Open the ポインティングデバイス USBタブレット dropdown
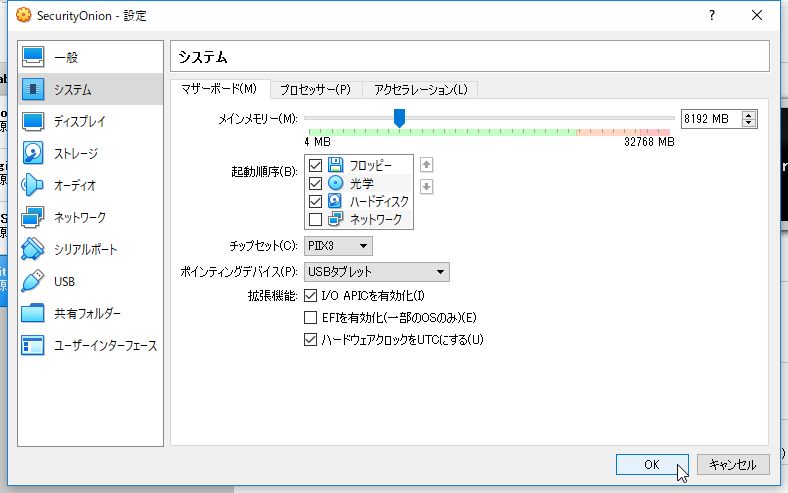Screen dimensions: 788x493 pos(376,272)
